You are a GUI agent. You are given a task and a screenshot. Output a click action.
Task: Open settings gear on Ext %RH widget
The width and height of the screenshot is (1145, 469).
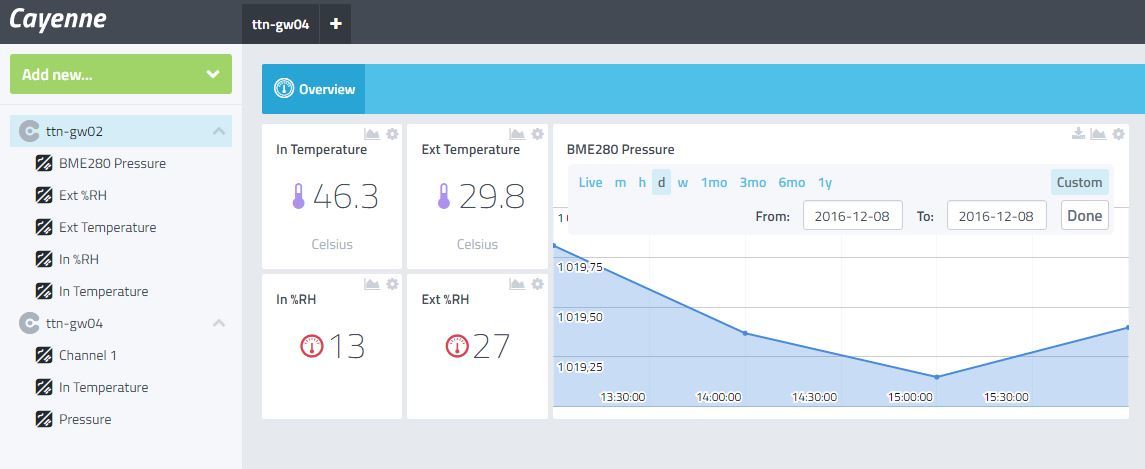[537, 283]
